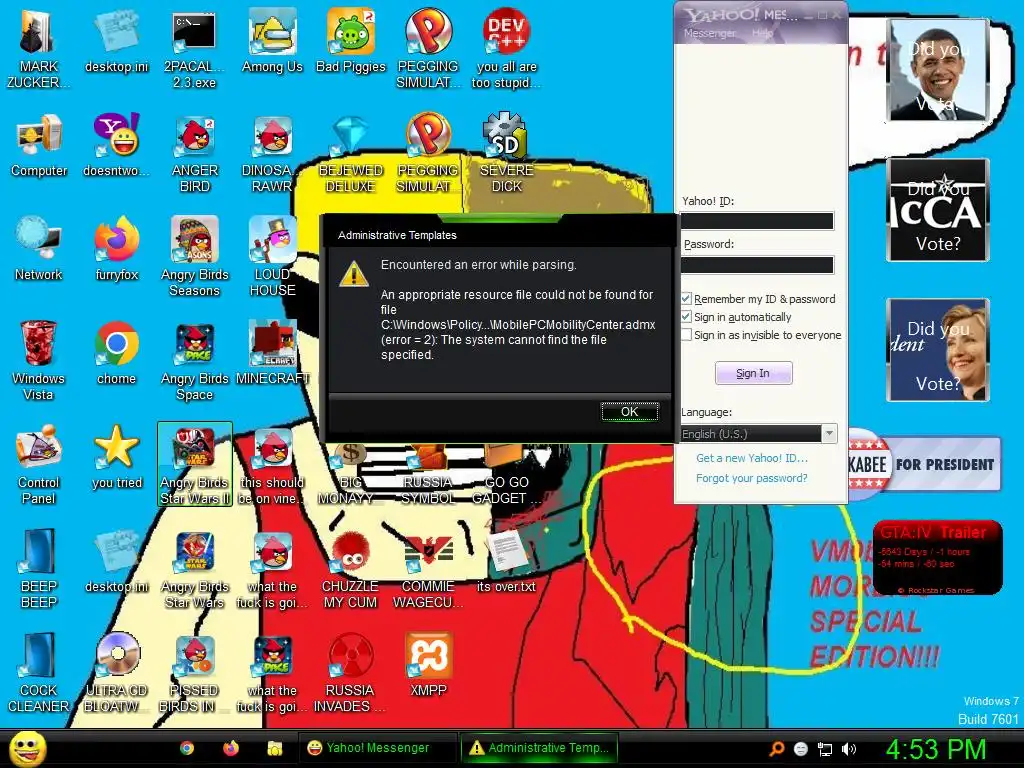Select the 'you all are too stupid' Dev-C++ icon

pos(506,48)
